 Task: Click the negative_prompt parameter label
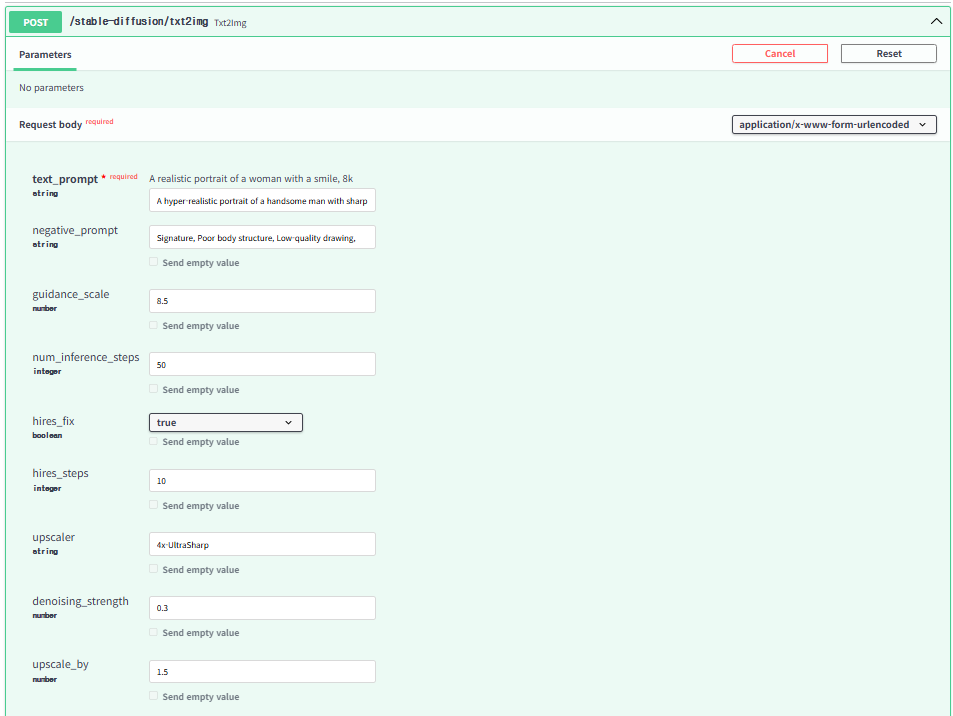tap(75, 230)
